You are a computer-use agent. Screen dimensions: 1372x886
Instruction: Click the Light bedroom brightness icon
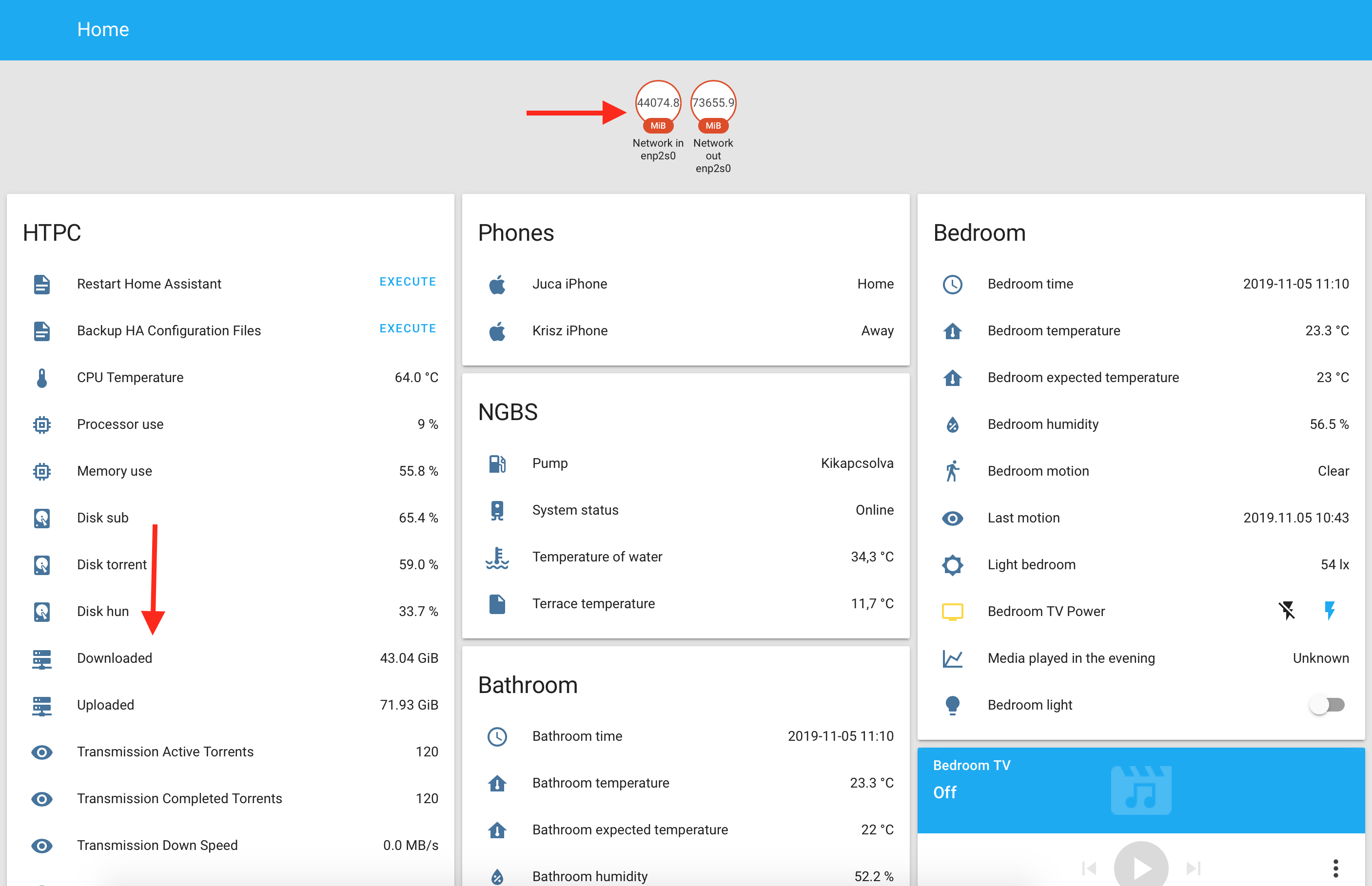click(x=953, y=565)
